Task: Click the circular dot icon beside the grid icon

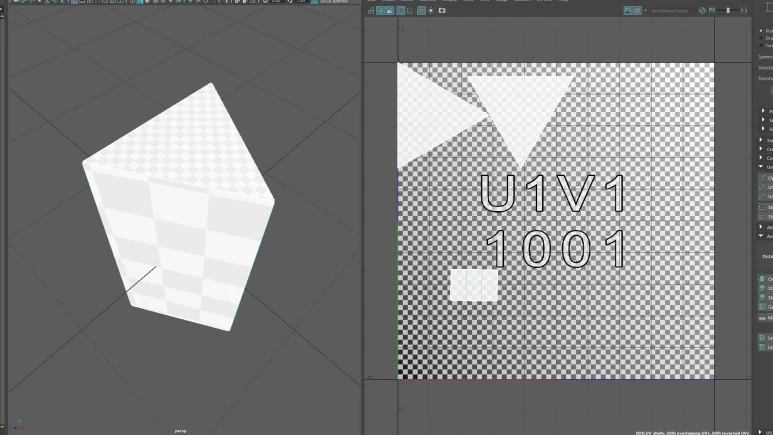Action: [431, 10]
